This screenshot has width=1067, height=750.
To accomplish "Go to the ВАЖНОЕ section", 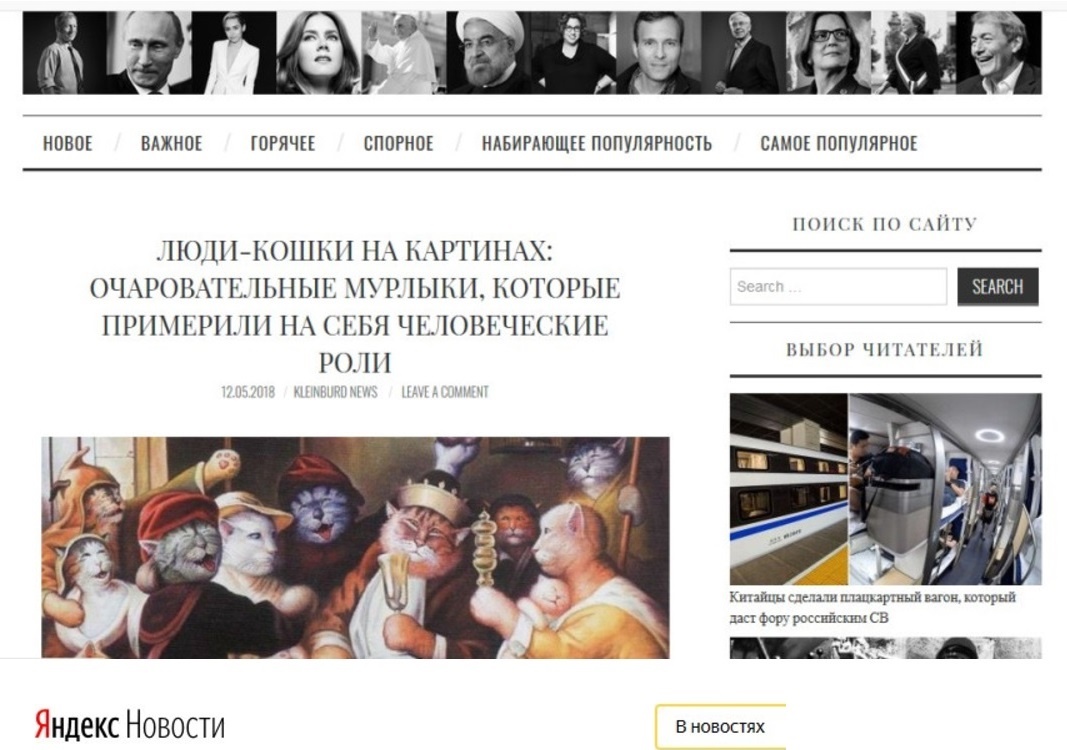I will [x=171, y=143].
